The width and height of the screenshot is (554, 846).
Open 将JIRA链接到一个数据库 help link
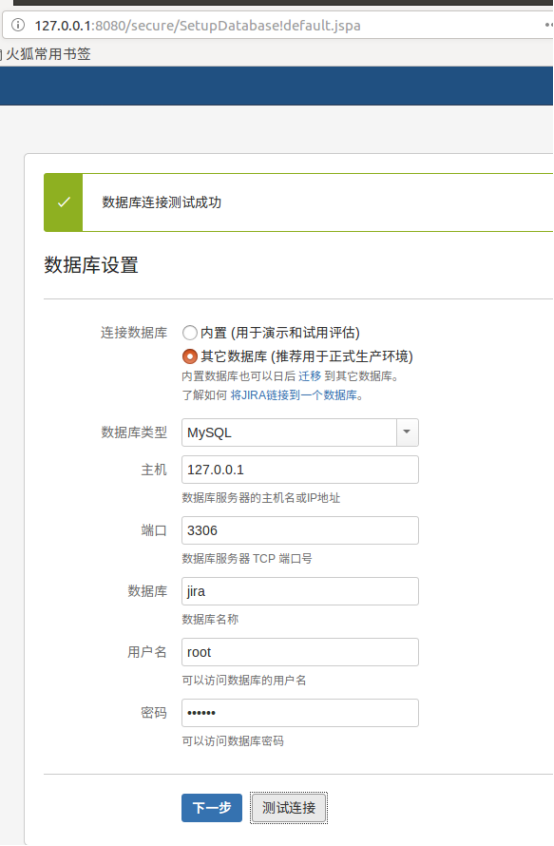tap(293, 395)
